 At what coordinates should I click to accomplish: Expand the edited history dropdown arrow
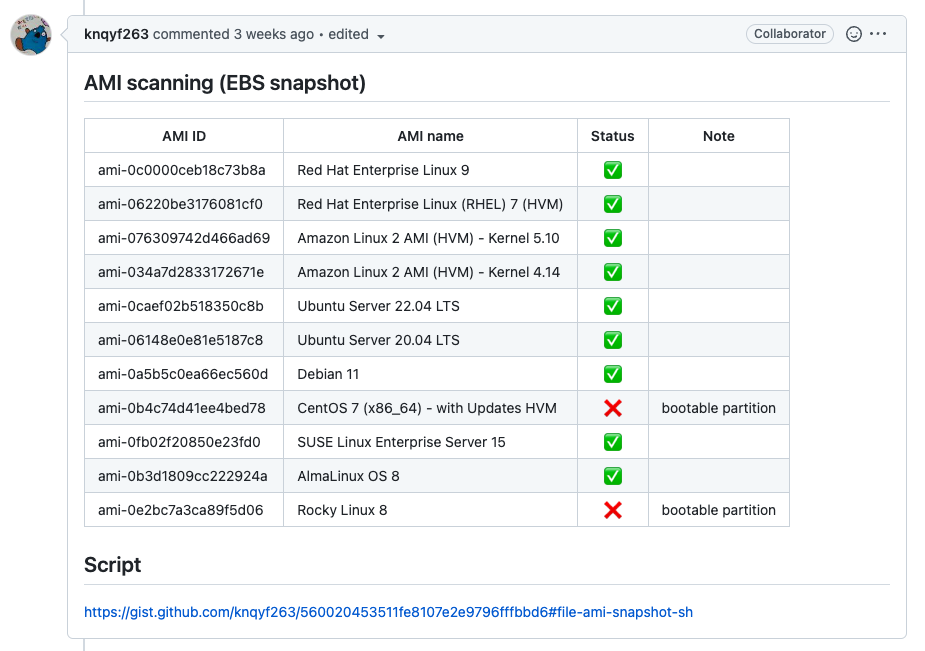pyautogui.click(x=381, y=37)
